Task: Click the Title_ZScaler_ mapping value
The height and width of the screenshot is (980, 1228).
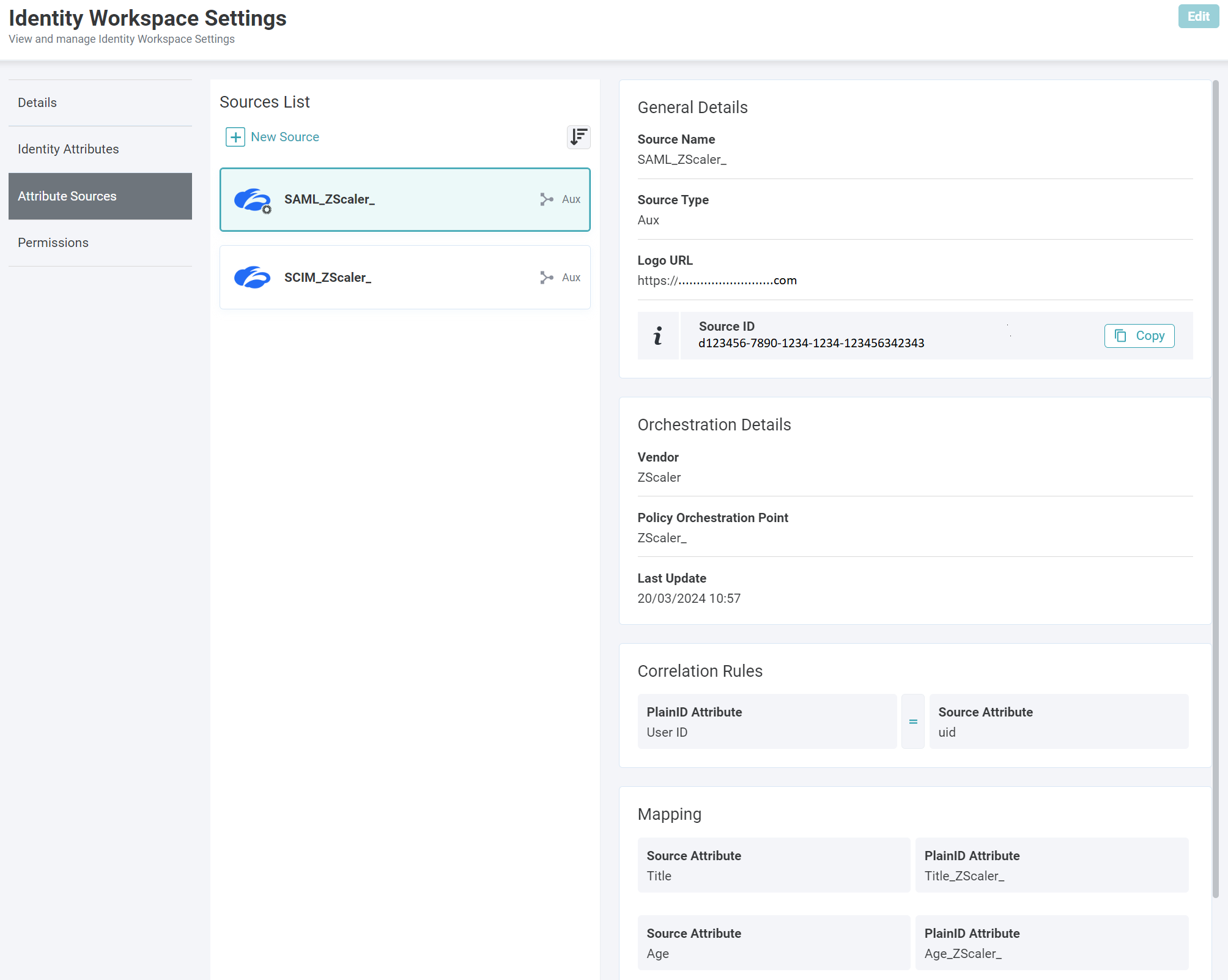Action: tap(964, 876)
